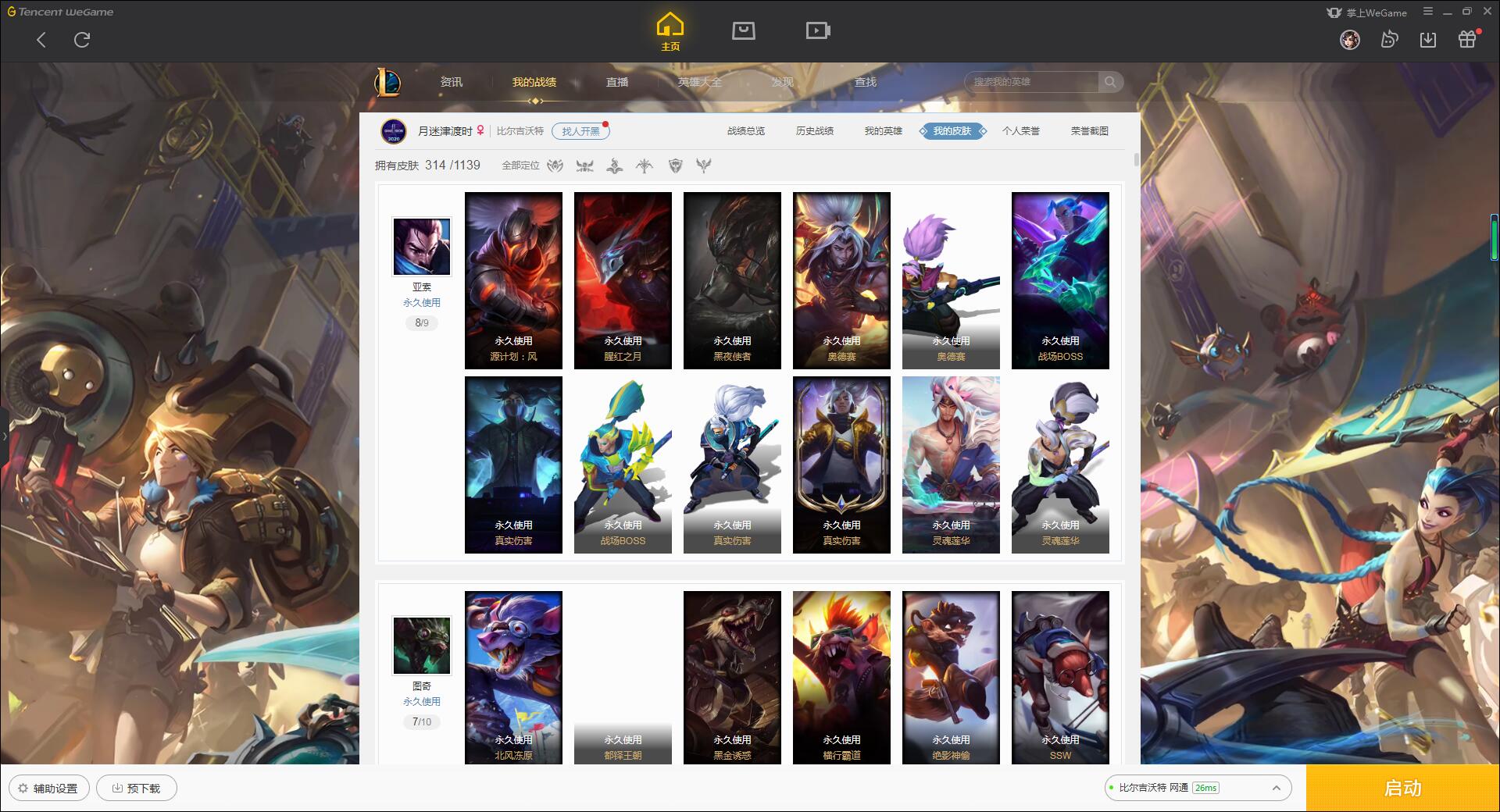Screen dimensions: 1500x812
Task: Click the skin list vertical scrollbar
Action: coord(1136,160)
